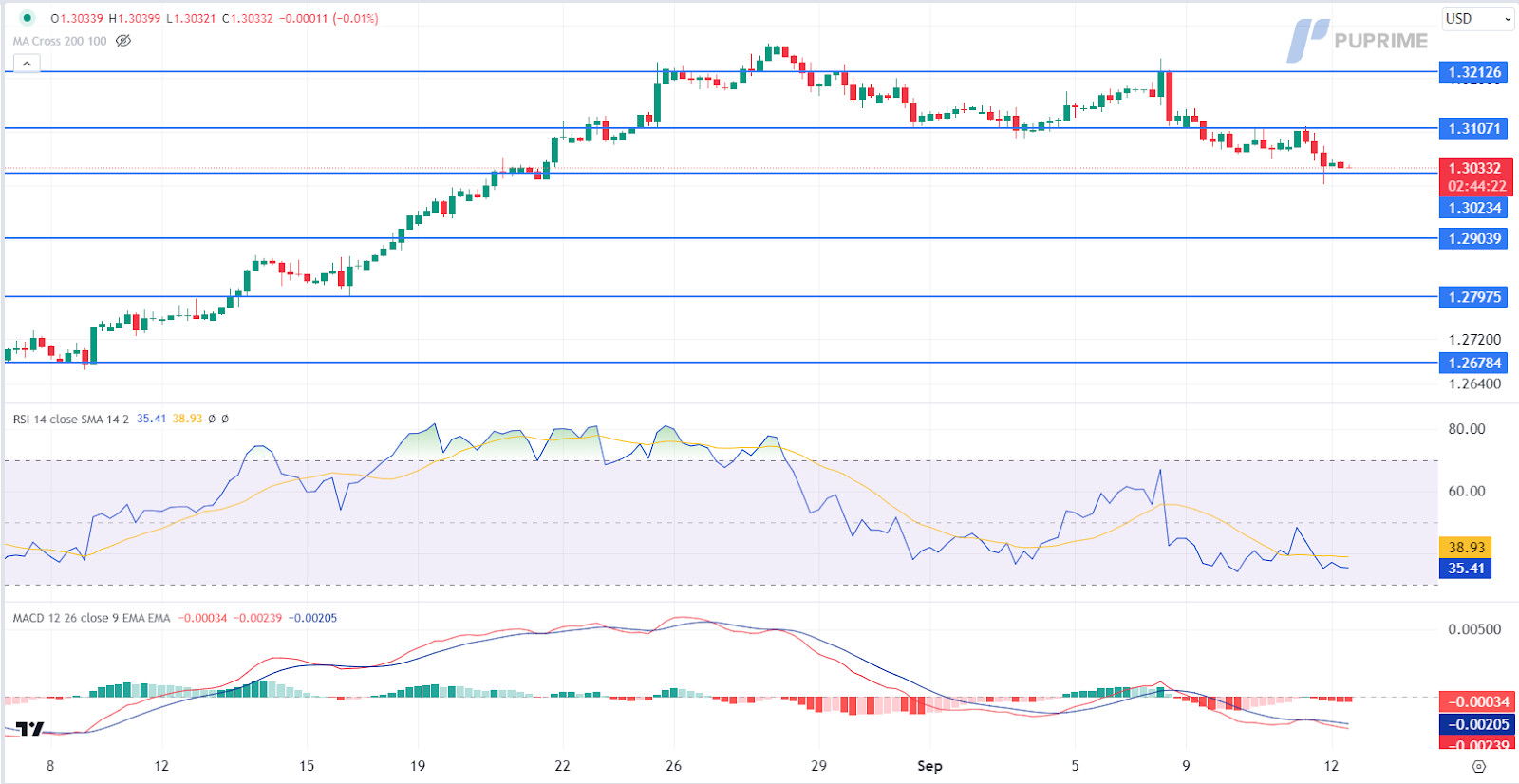The image size is (1519, 784).
Task: Click the RSI value label 35.41
Action: pos(1466,569)
